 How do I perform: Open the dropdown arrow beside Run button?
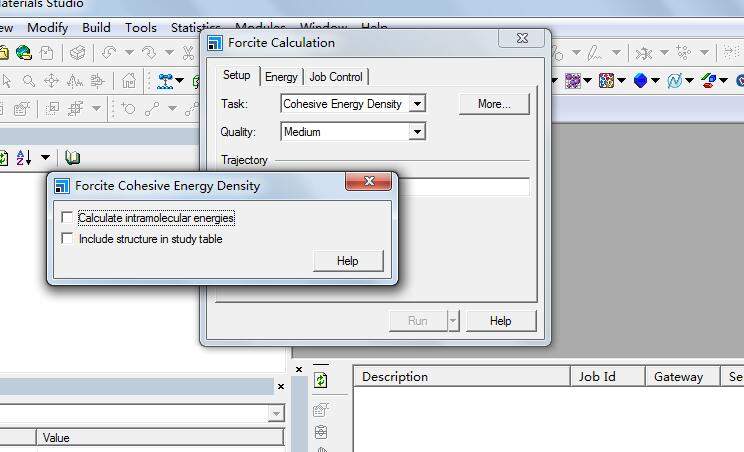[453, 321]
